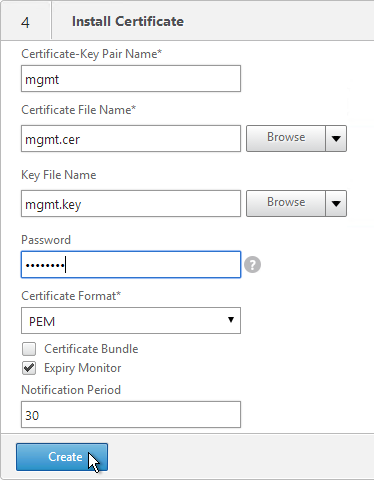Click the Notification Period field showing 30
The width and height of the screenshot is (374, 480).
pos(131,415)
